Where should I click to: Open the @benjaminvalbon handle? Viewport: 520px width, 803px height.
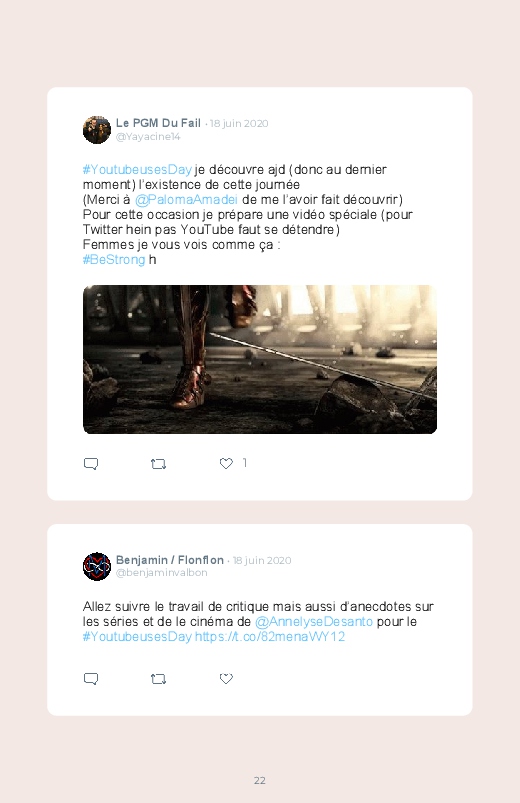click(161, 573)
